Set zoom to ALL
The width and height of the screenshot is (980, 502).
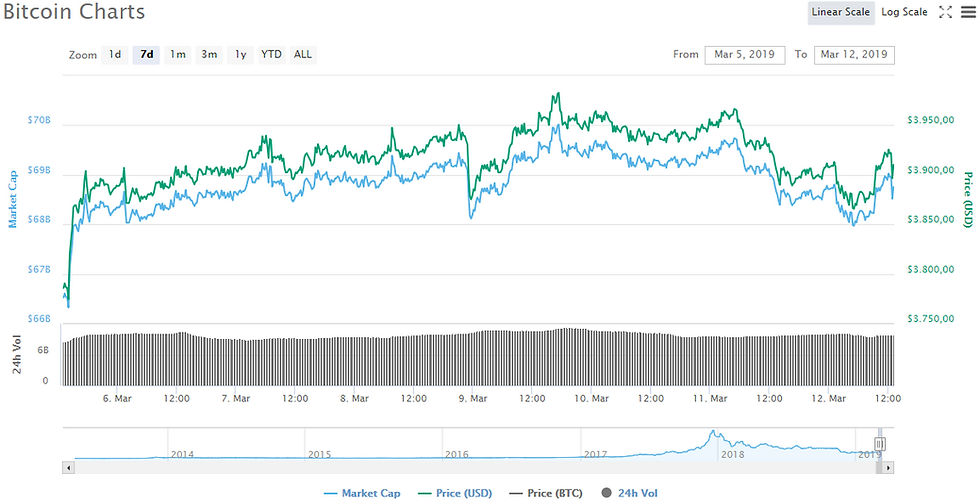pos(302,54)
